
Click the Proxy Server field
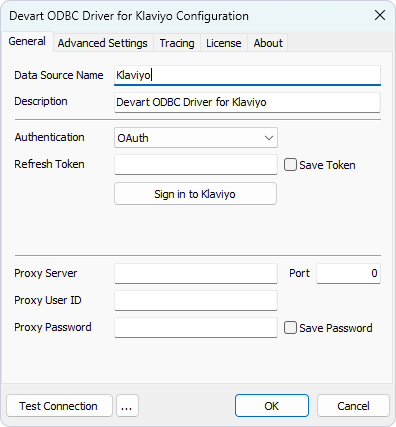pos(196,273)
